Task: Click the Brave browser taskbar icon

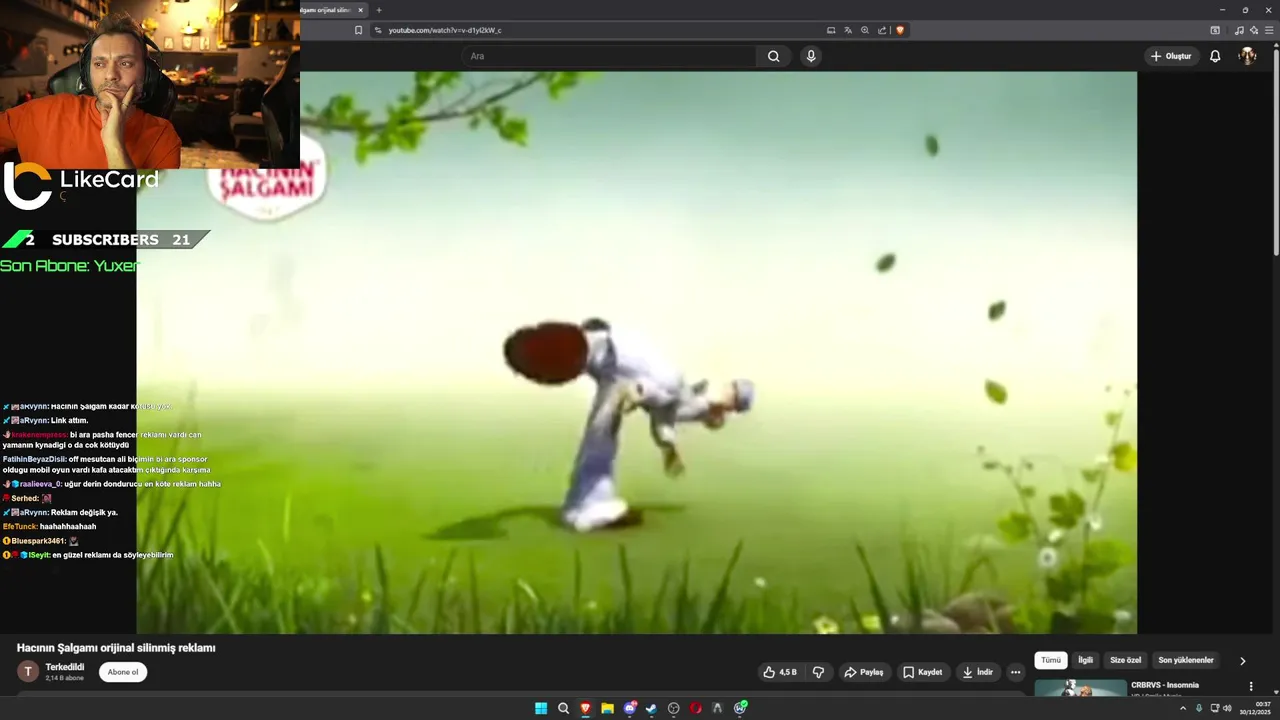Action: [585, 708]
